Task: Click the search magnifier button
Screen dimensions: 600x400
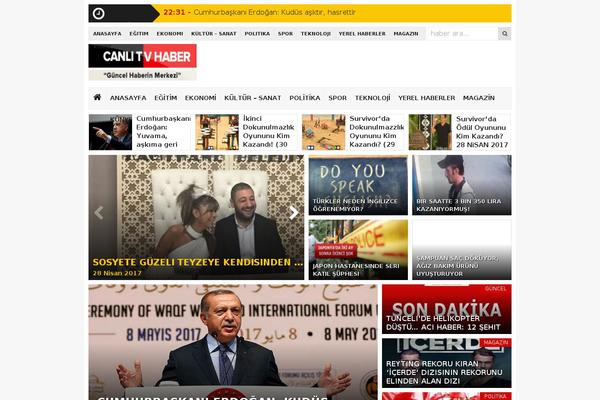Action: (504, 34)
